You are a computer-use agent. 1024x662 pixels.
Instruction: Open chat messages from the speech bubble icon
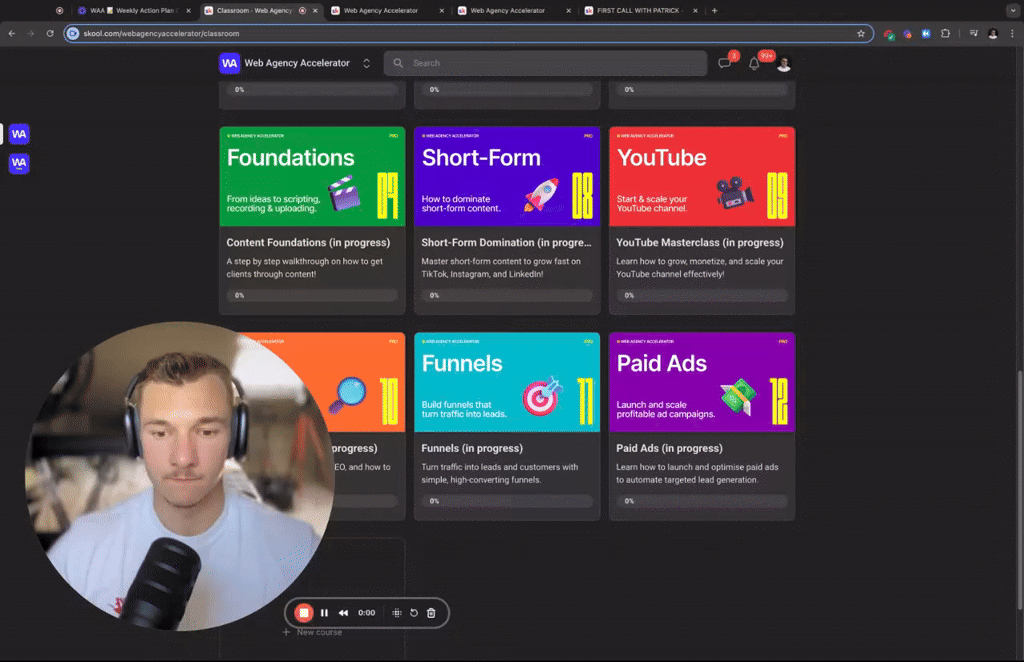[724, 63]
